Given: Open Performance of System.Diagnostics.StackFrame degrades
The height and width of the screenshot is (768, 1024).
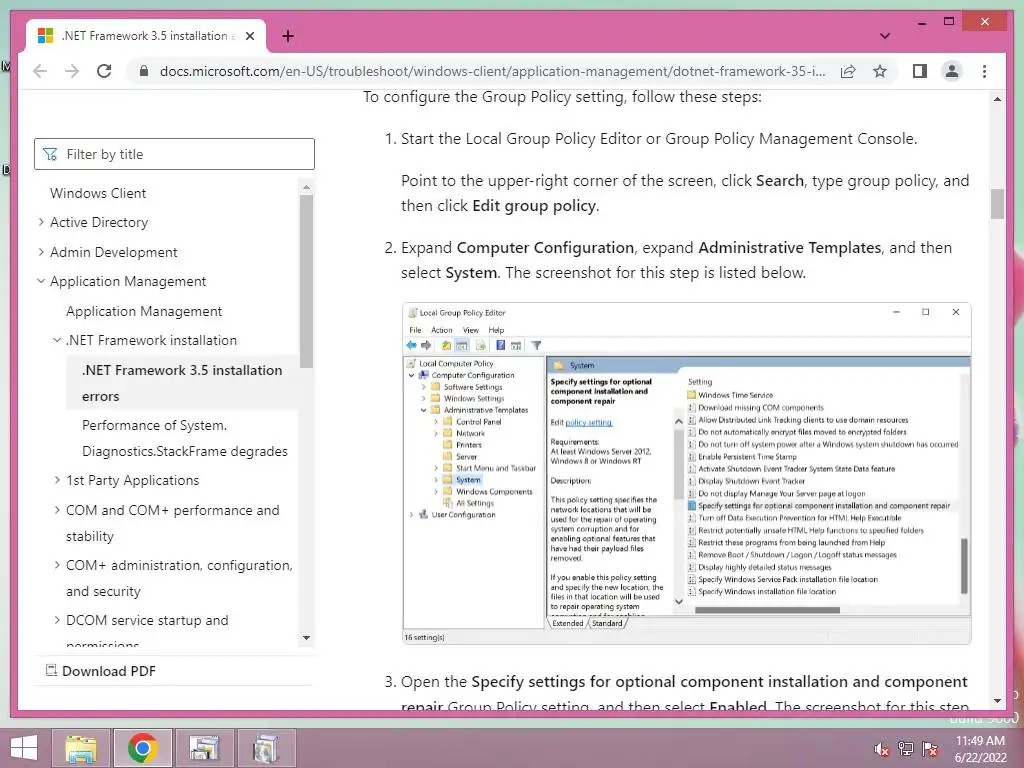Looking at the screenshot, I should point(185,438).
